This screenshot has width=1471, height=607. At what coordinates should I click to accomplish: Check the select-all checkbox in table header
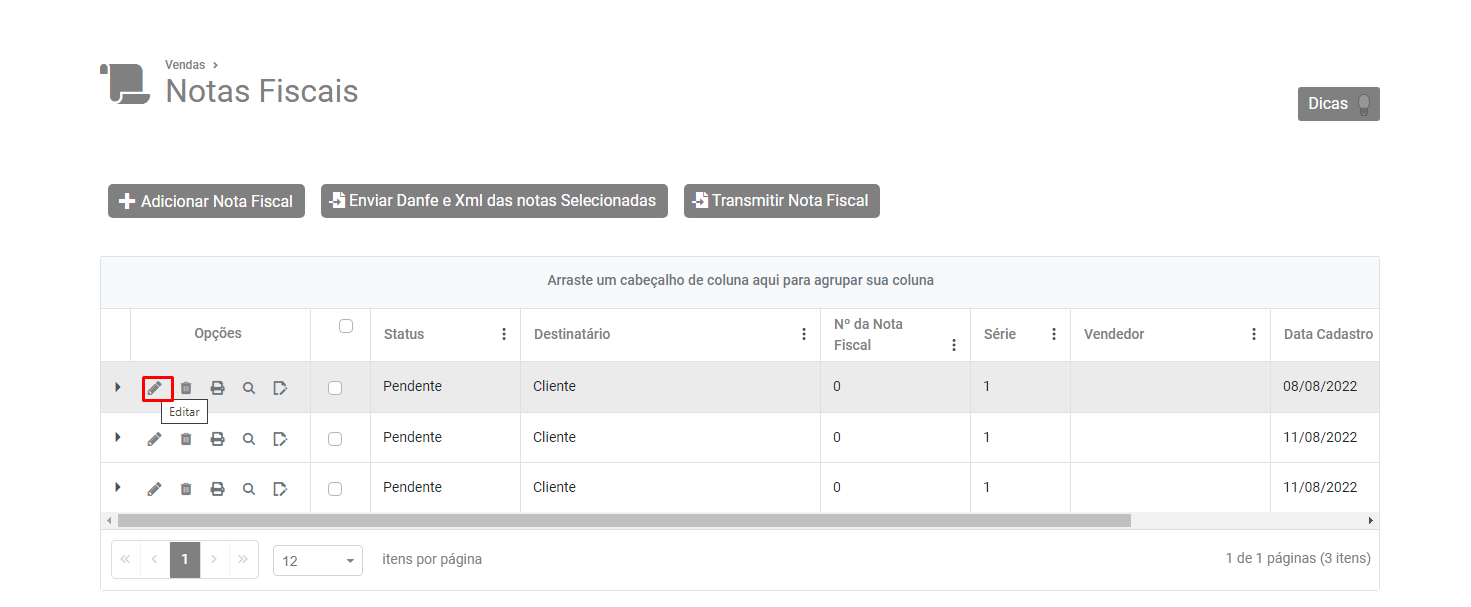(346, 326)
